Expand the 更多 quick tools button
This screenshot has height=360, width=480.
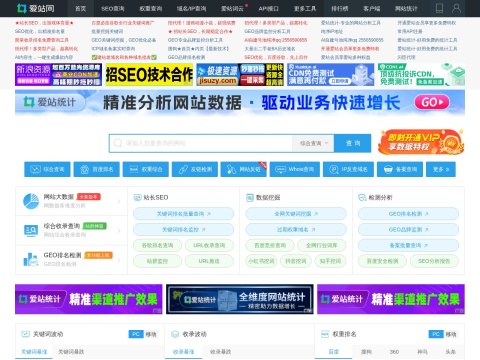pos(441,169)
